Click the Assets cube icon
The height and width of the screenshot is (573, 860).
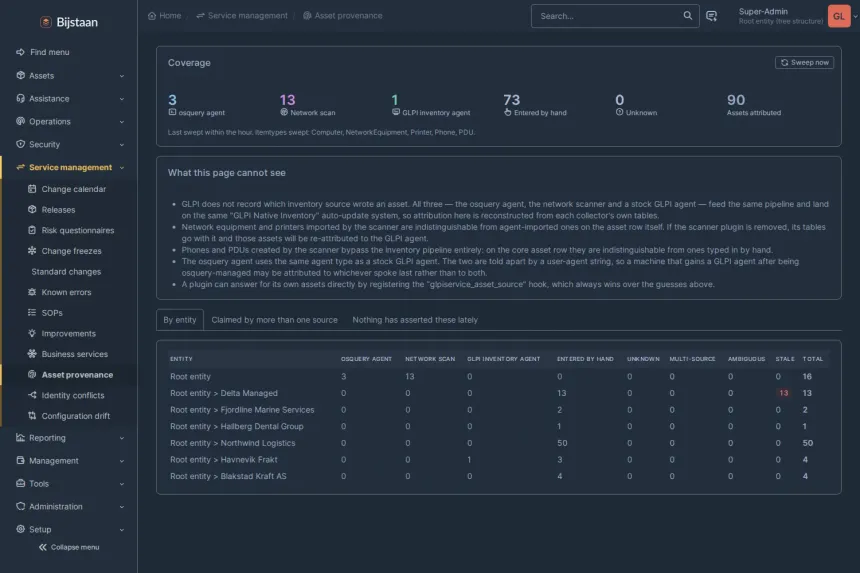(x=21, y=75)
